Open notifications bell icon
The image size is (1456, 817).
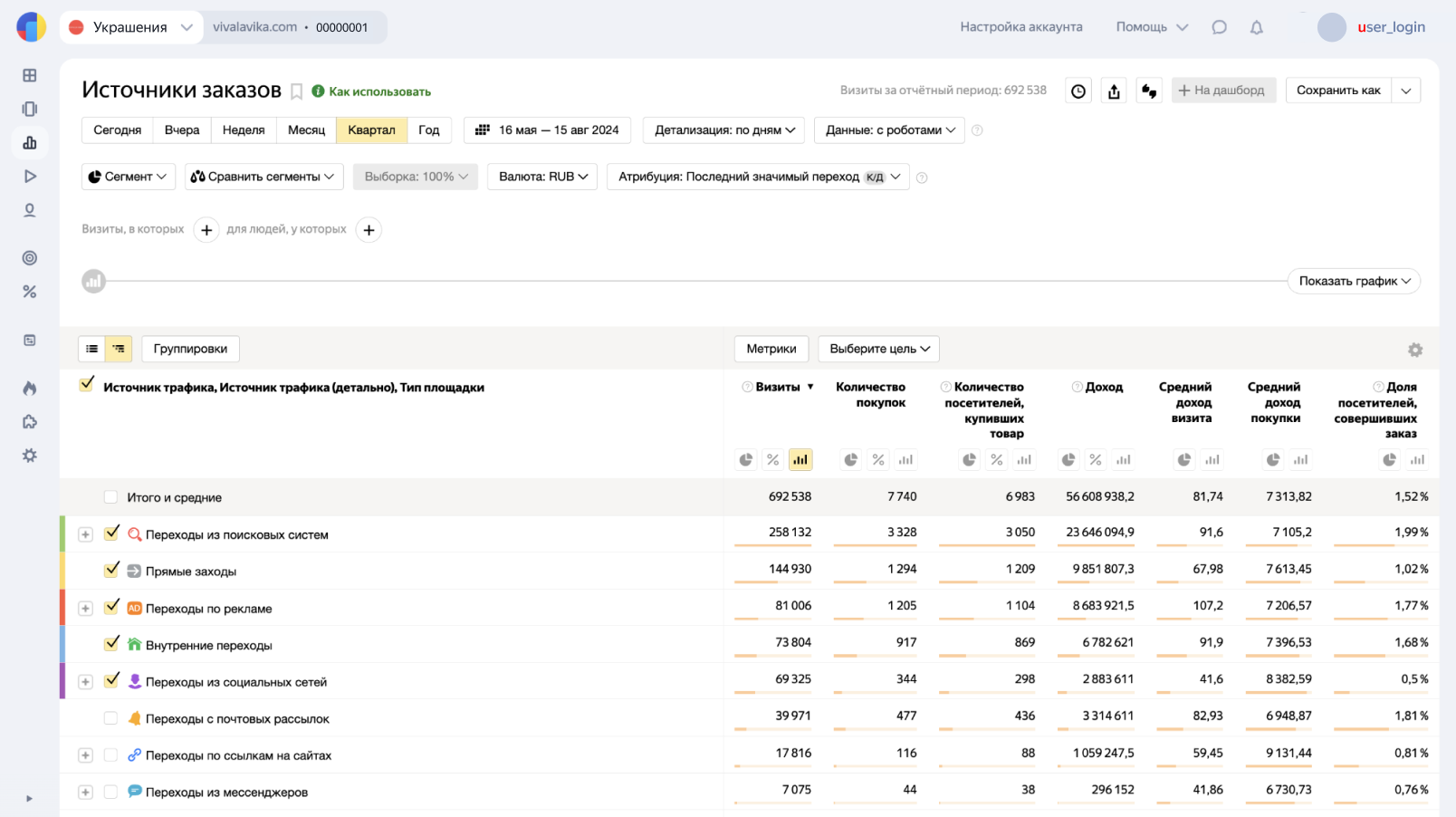[x=1257, y=27]
